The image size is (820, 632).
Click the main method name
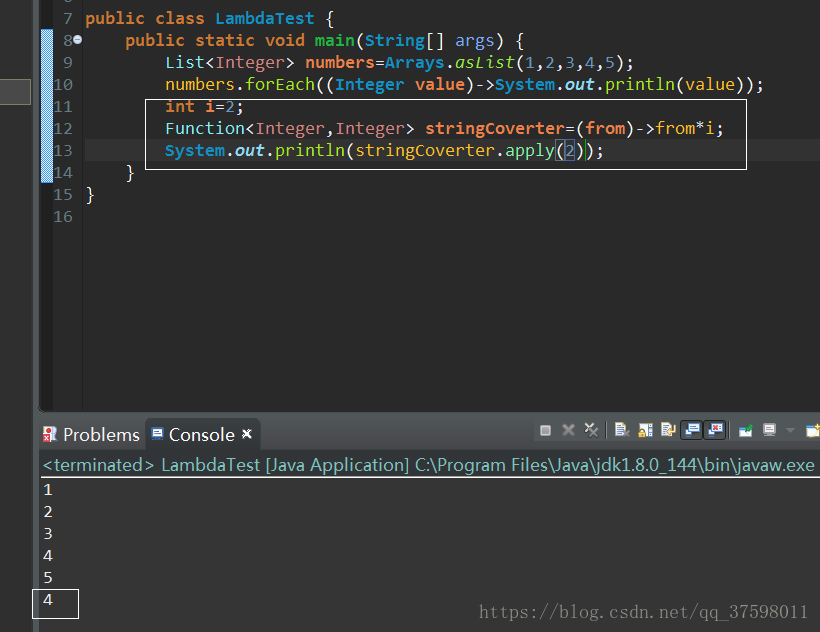[x=335, y=41]
